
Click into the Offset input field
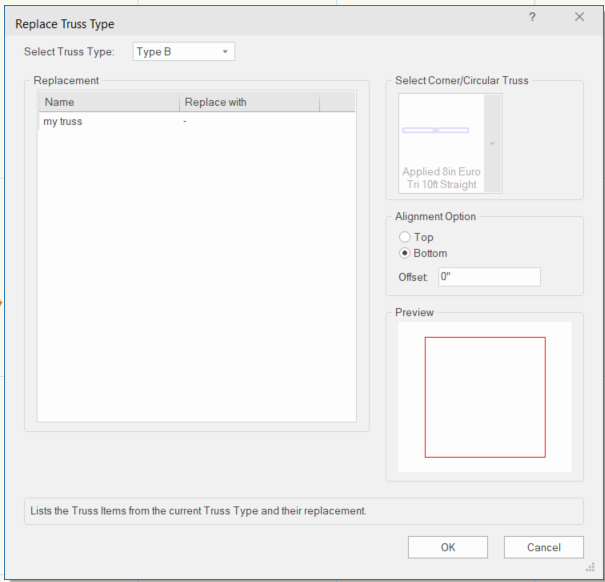point(488,277)
